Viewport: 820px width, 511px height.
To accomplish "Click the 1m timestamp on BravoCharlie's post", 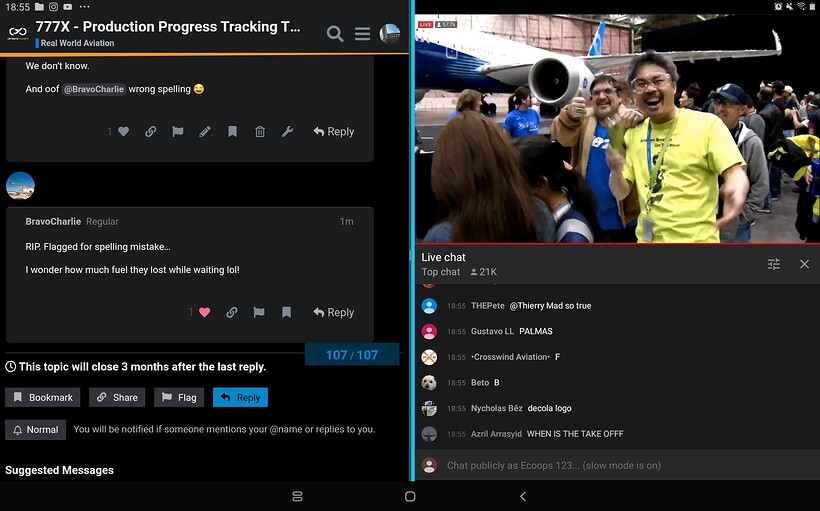I will 347,221.
